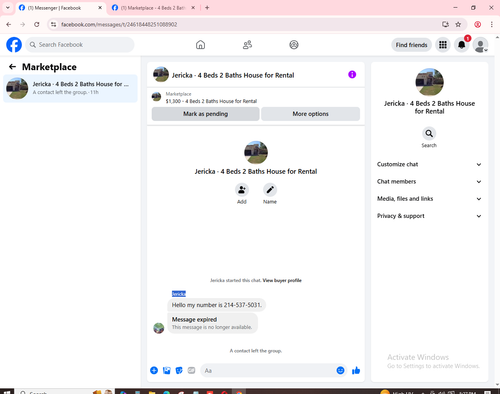Click the choose GIF icon
Image resolution: width=500 pixels, height=394 pixels.
tap(191, 370)
